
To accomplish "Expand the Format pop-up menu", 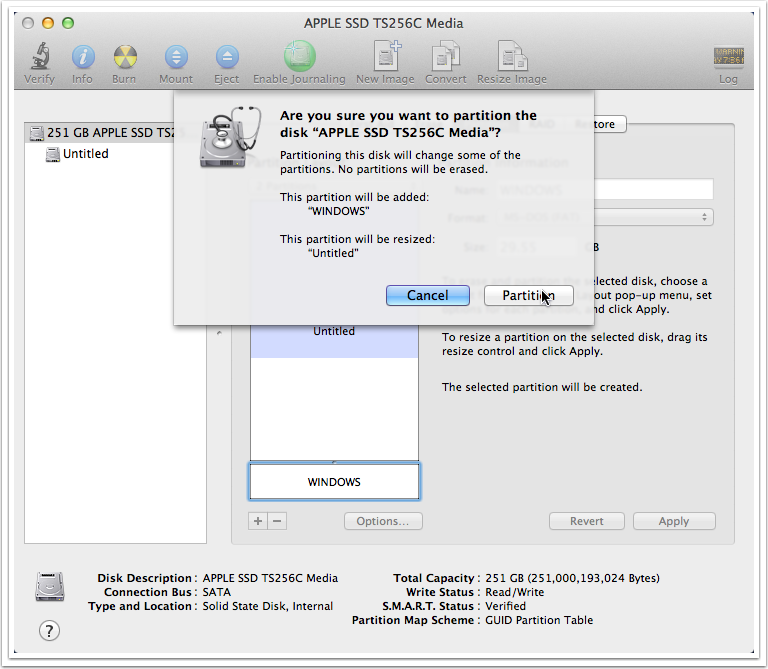I will (x=650, y=217).
